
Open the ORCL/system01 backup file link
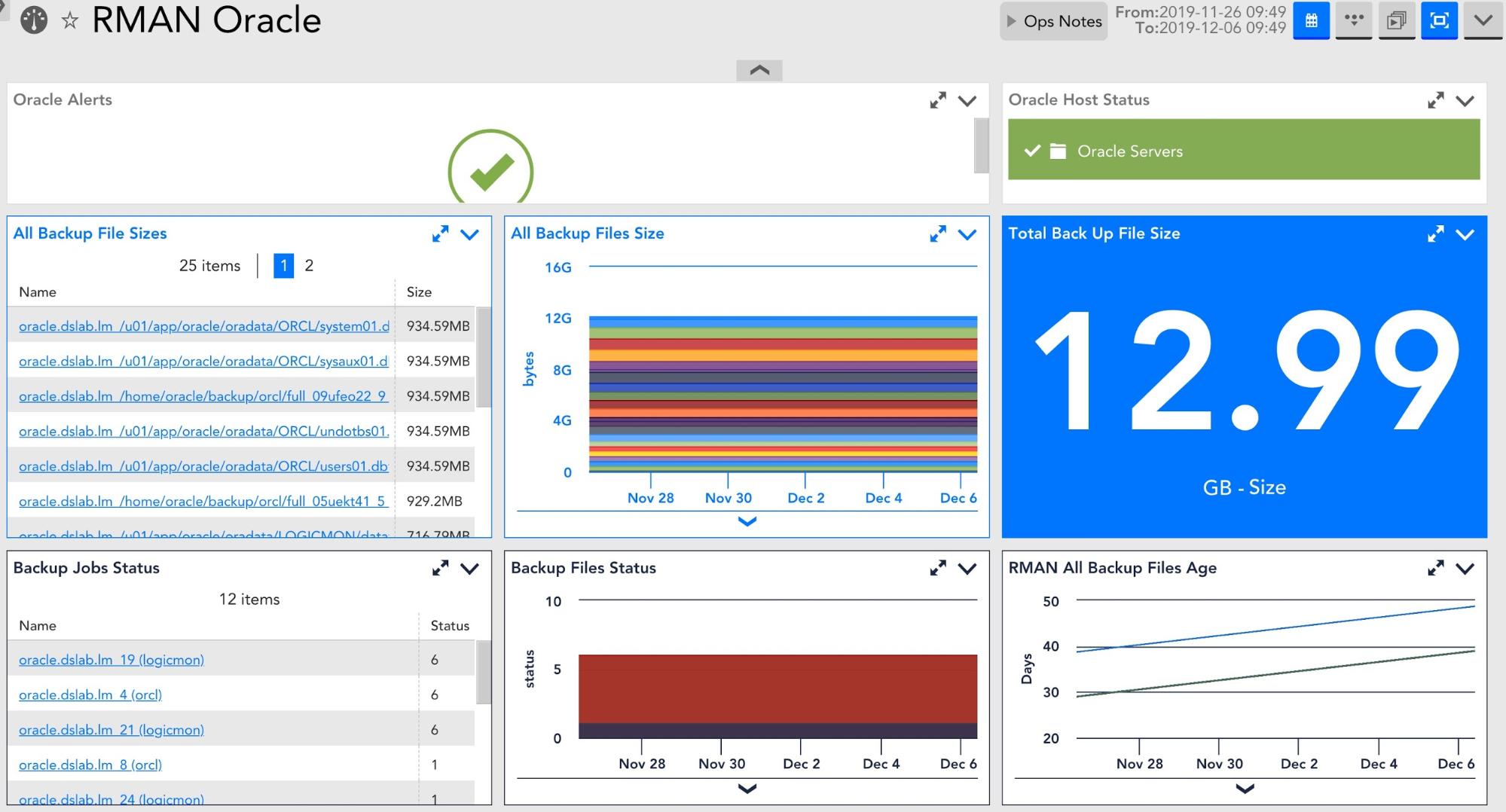pyautogui.click(x=204, y=326)
